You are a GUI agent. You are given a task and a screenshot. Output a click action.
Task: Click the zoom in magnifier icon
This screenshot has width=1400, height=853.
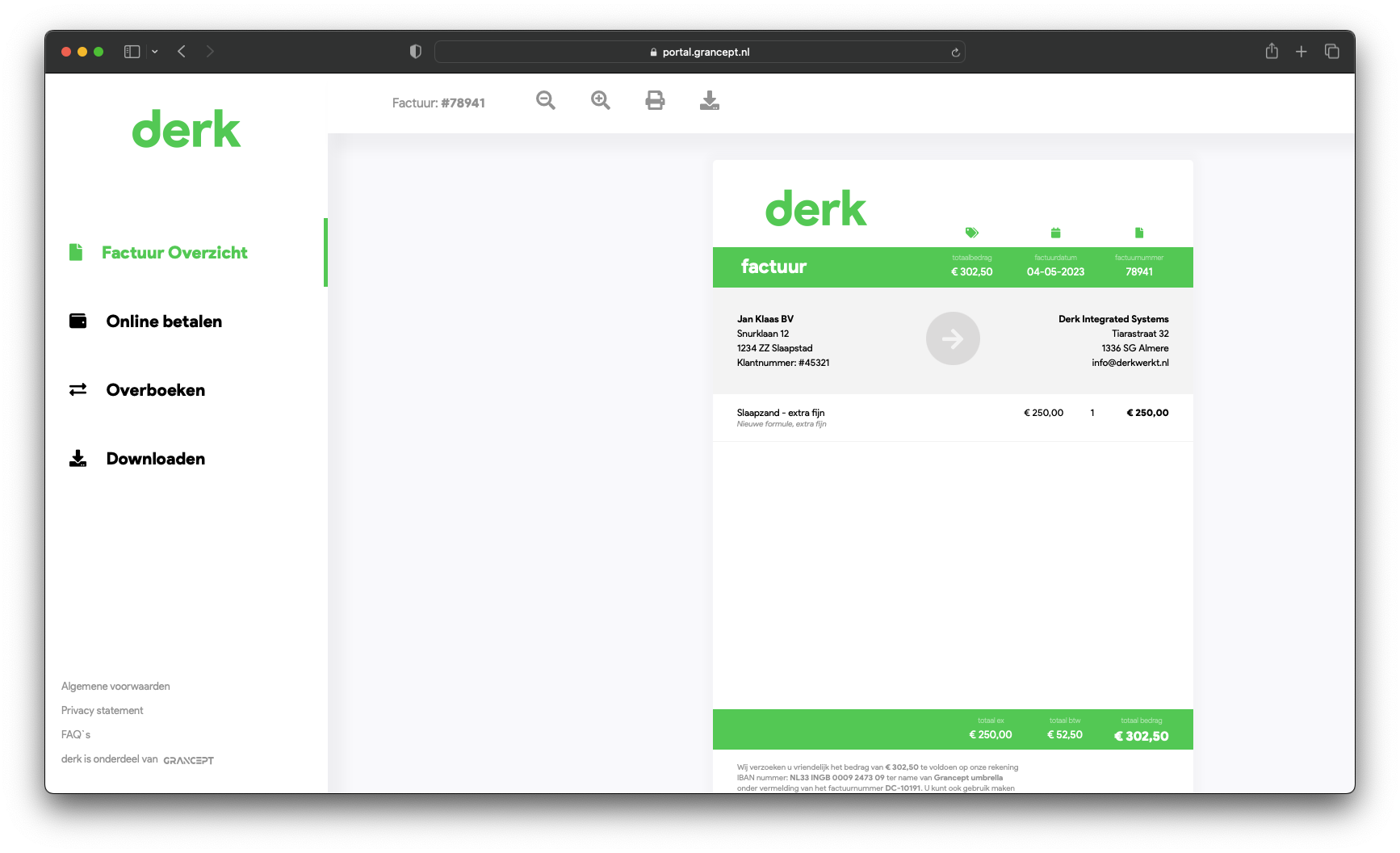(x=601, y=100)
